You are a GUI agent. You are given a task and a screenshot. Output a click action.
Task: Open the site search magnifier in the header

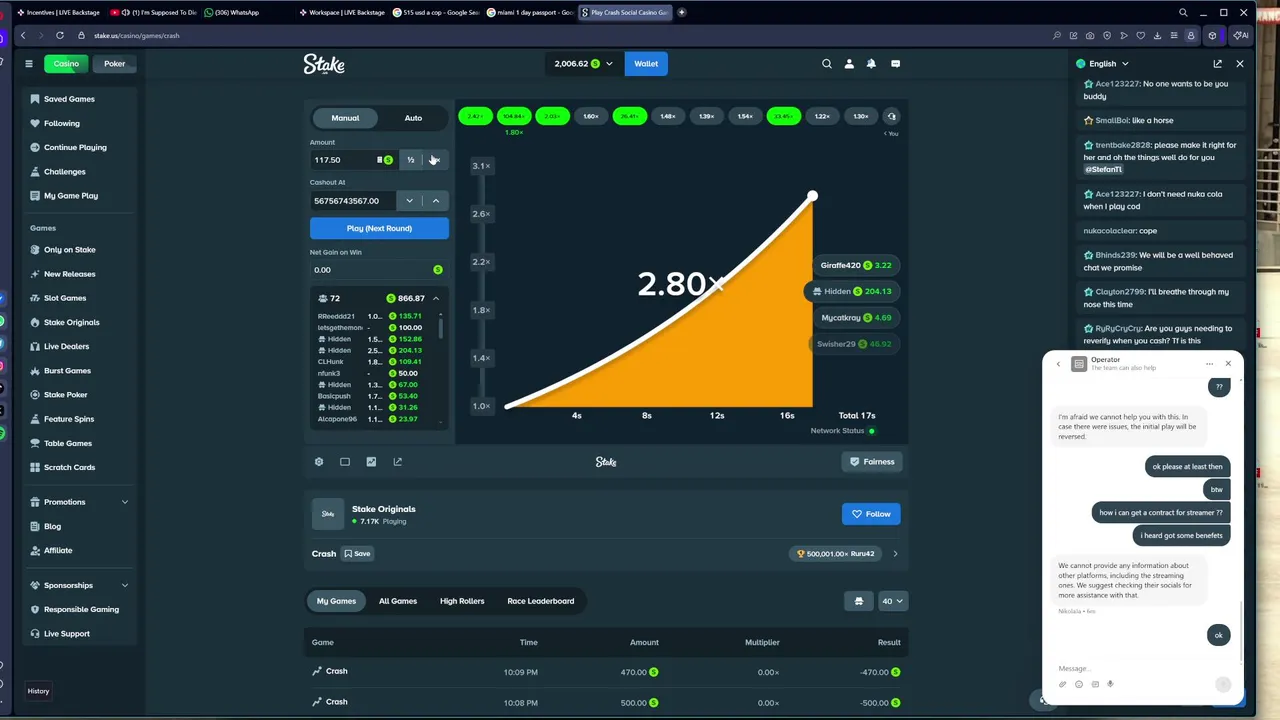click(827, 64)
